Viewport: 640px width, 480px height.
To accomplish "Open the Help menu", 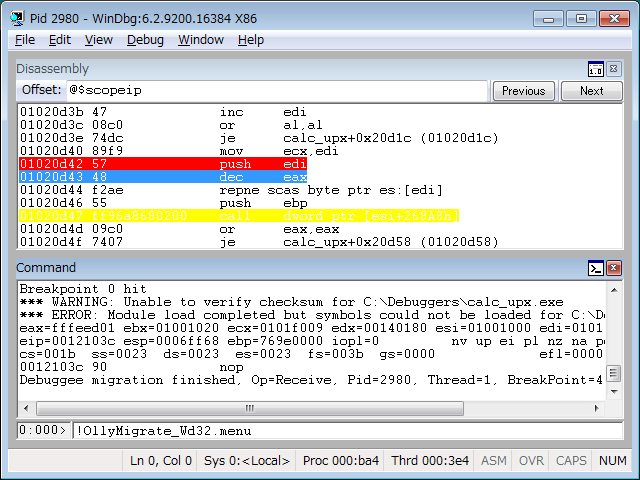I will [251, 40].
